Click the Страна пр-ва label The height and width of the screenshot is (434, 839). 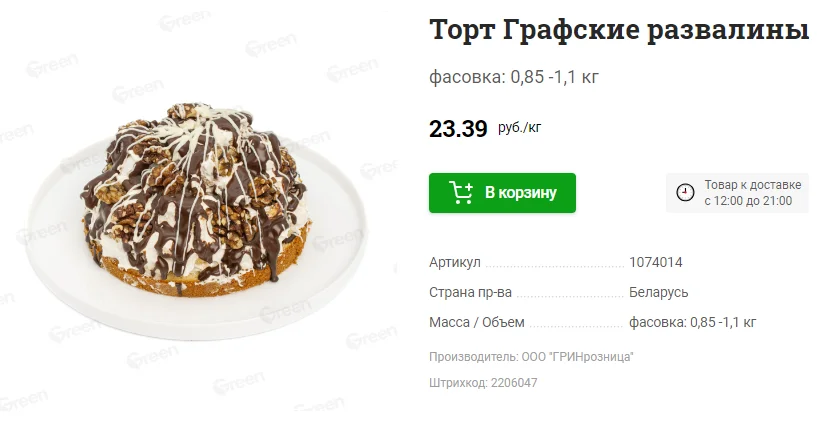[470, 293]
